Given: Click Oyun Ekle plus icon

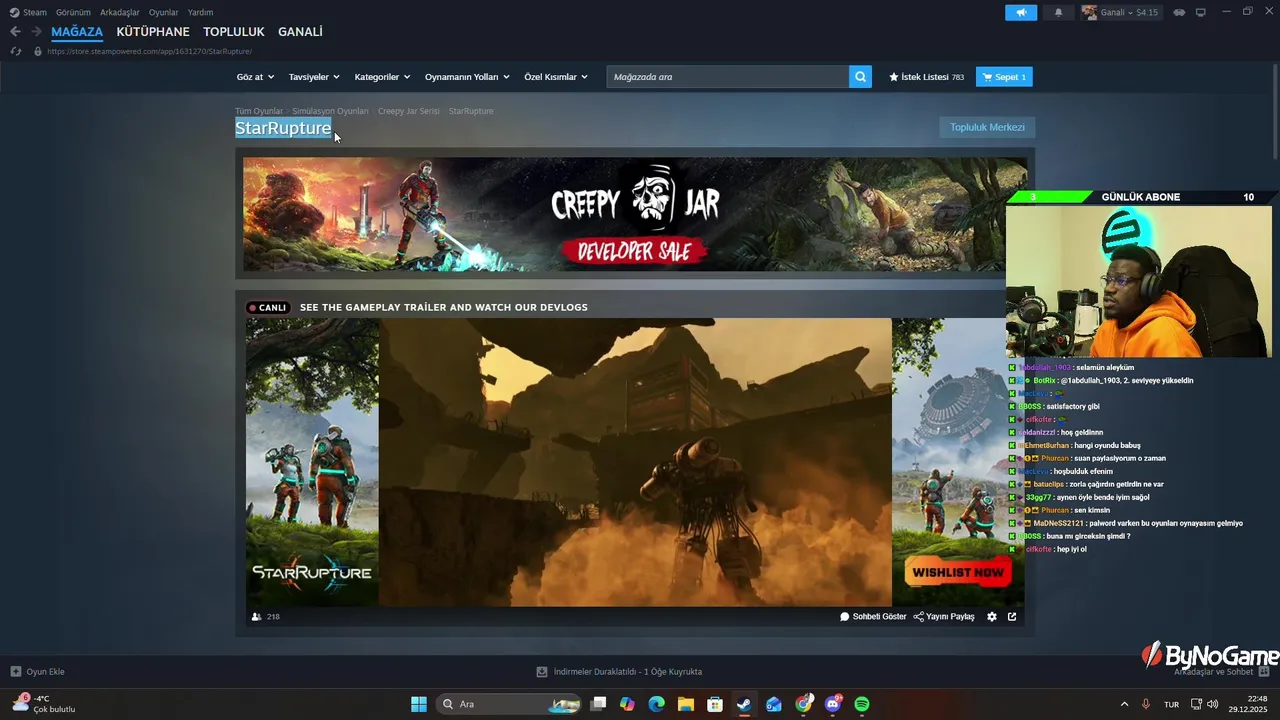Looking at the screenshot, I should point(16,672).
